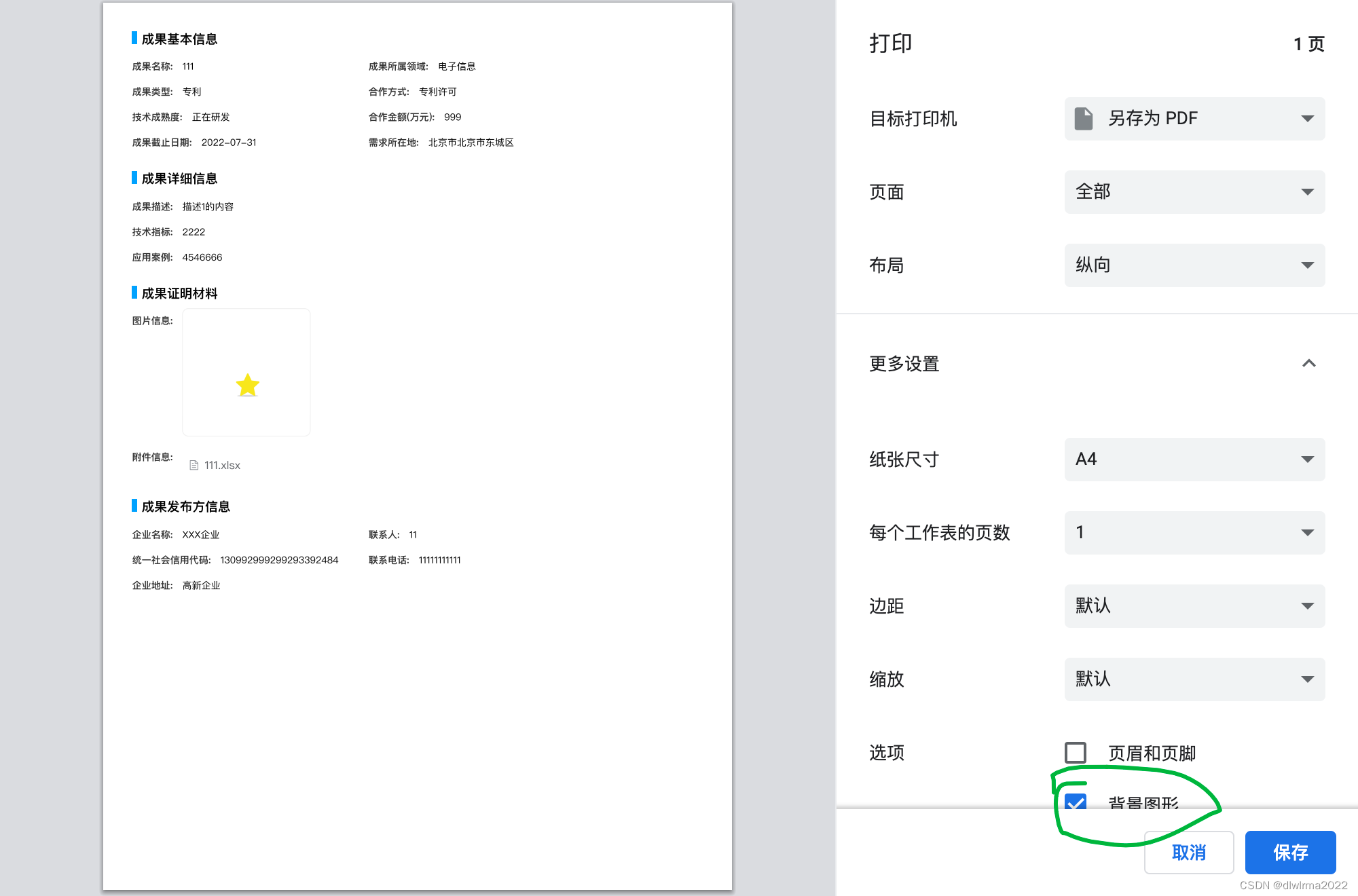This screenshot has height=896, width=1358.
Task: Collapse the 更多设置 section chevron
Action: coord(1308,364)
